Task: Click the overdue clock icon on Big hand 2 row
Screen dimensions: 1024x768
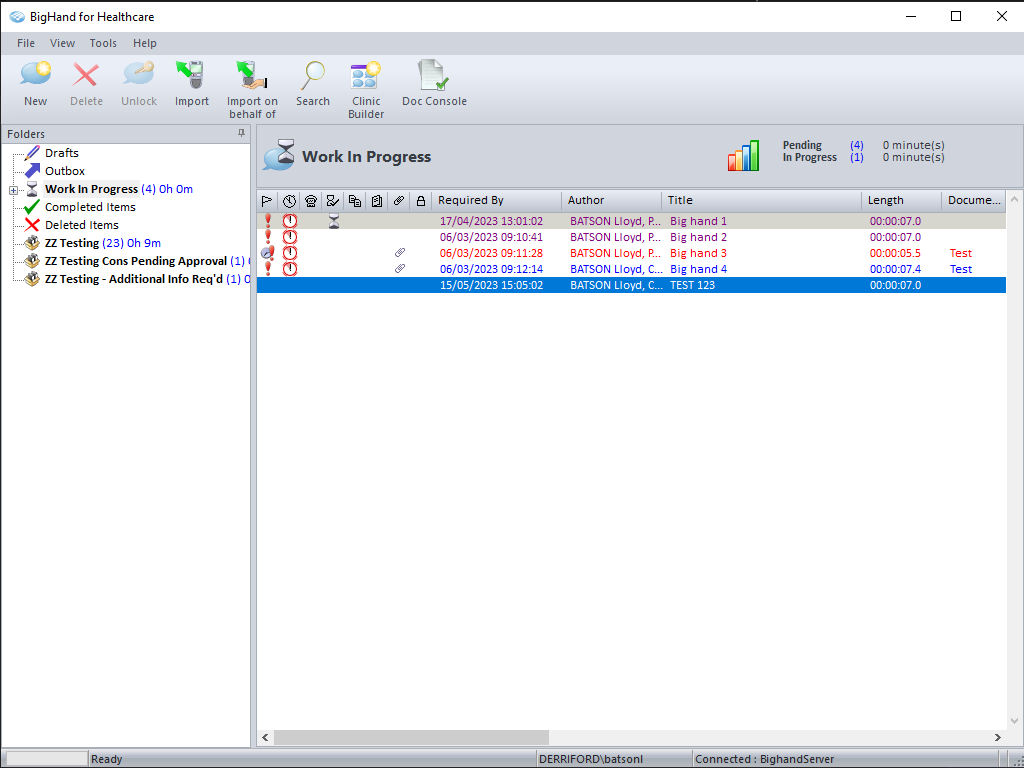Action: click(x=289, y=237)
